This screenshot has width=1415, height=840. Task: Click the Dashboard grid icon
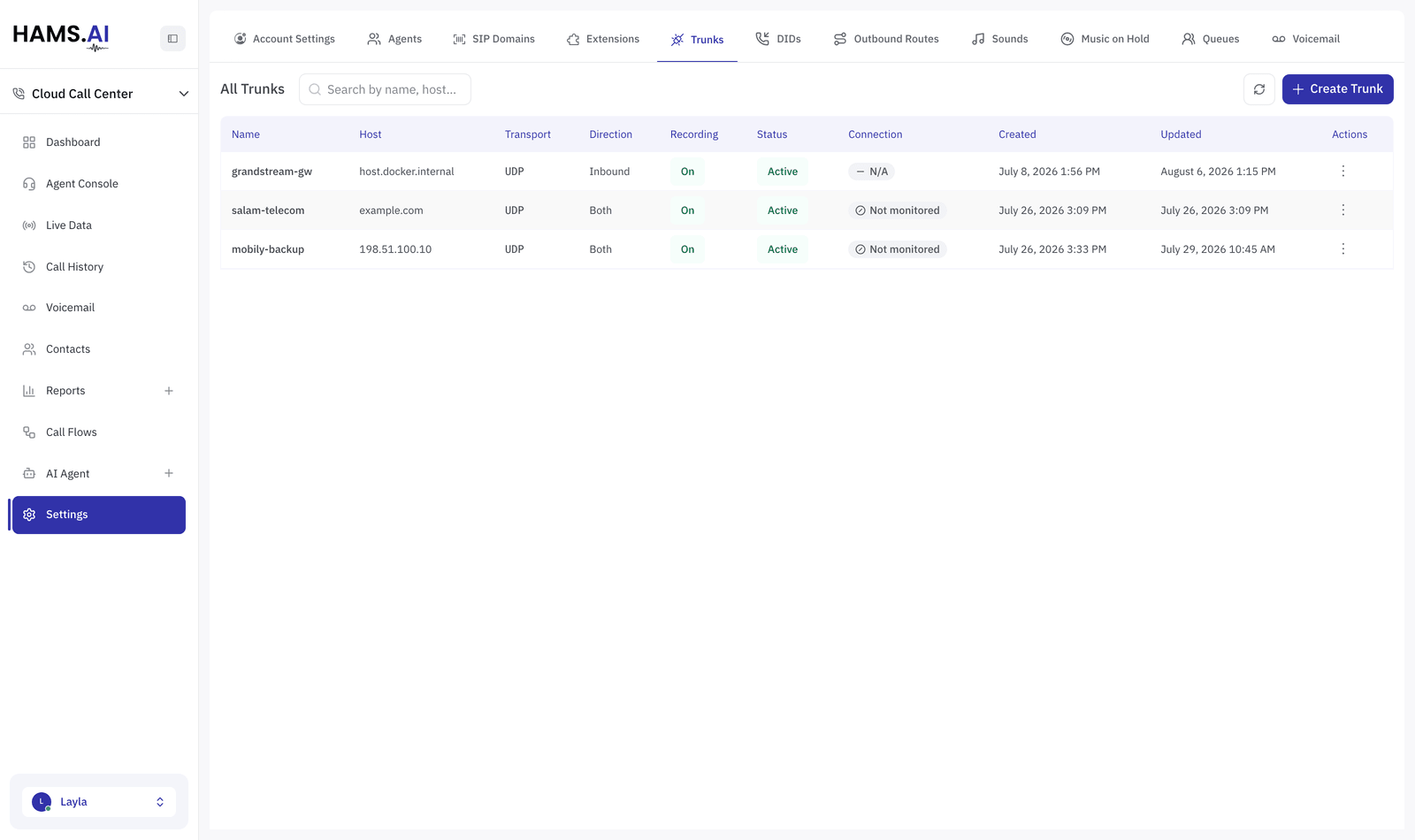29,142
